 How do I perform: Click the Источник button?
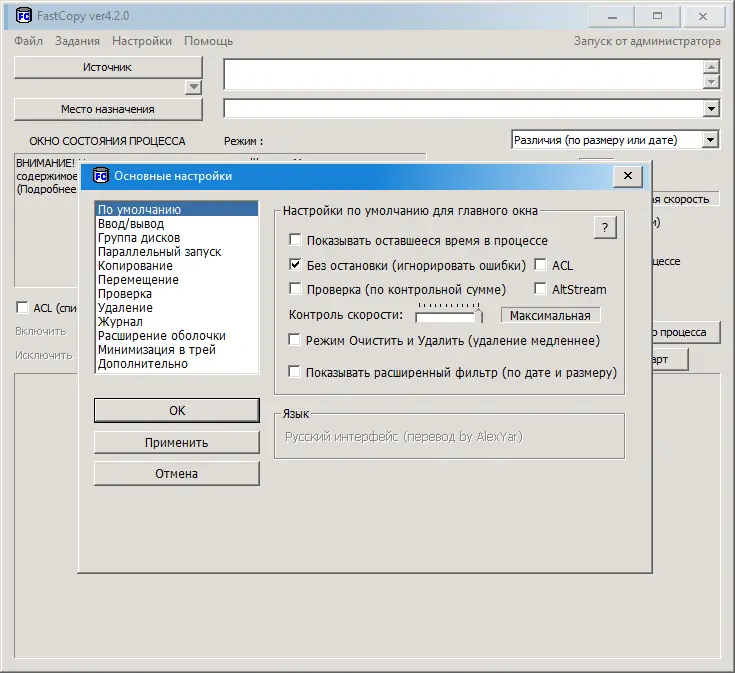(x=108, y=67)
